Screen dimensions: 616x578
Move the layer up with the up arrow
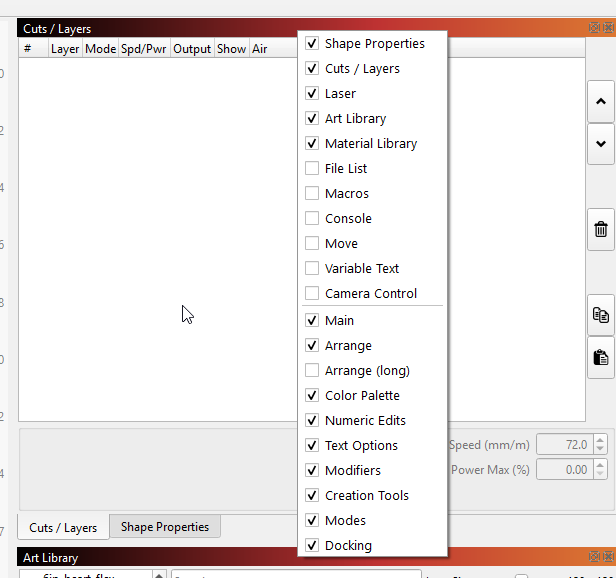pos(600,101)
